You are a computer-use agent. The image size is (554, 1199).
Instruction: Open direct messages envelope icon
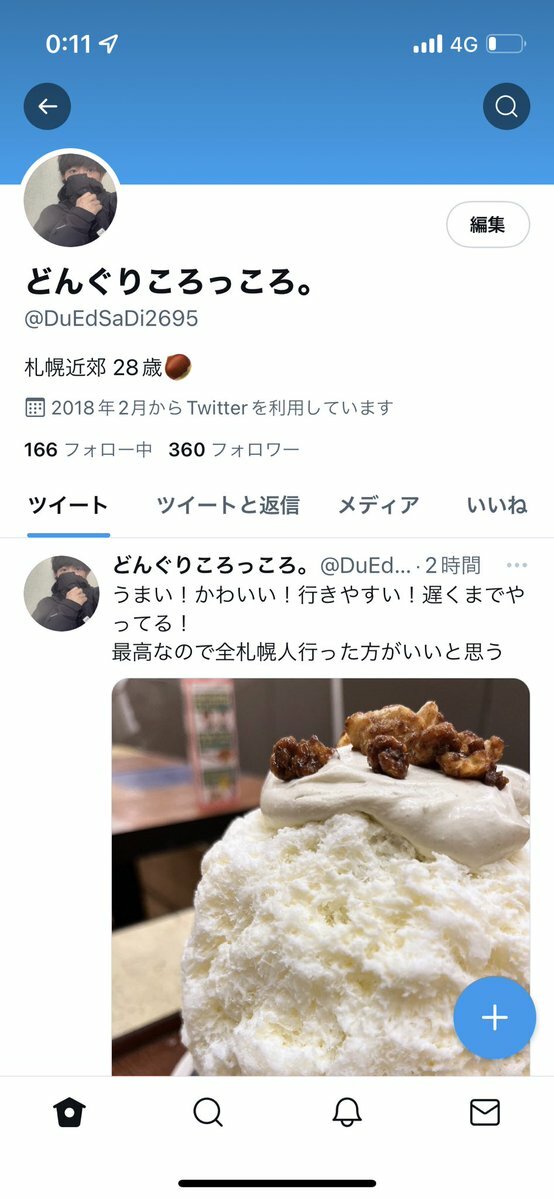pos(485,1113)
